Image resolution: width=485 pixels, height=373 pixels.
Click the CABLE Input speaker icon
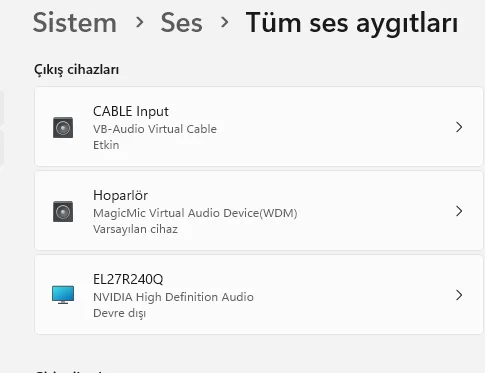[63, 127]
